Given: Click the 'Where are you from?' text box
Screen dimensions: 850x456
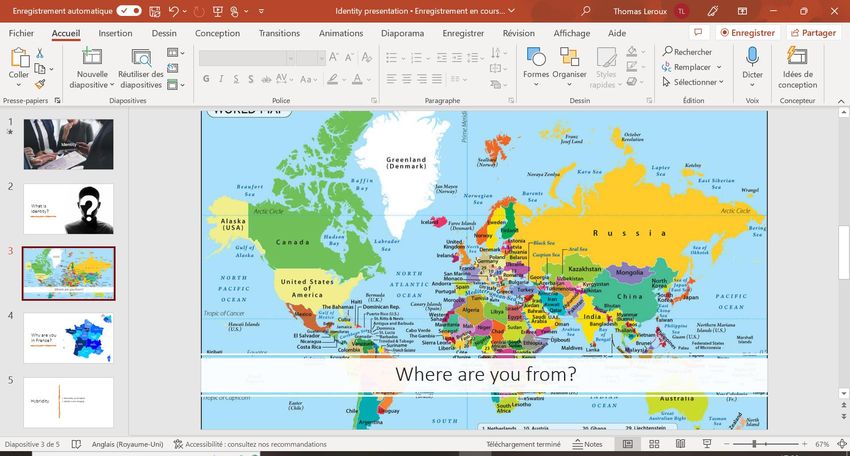Looking at the screenshot, I should [x=484, y=375].
